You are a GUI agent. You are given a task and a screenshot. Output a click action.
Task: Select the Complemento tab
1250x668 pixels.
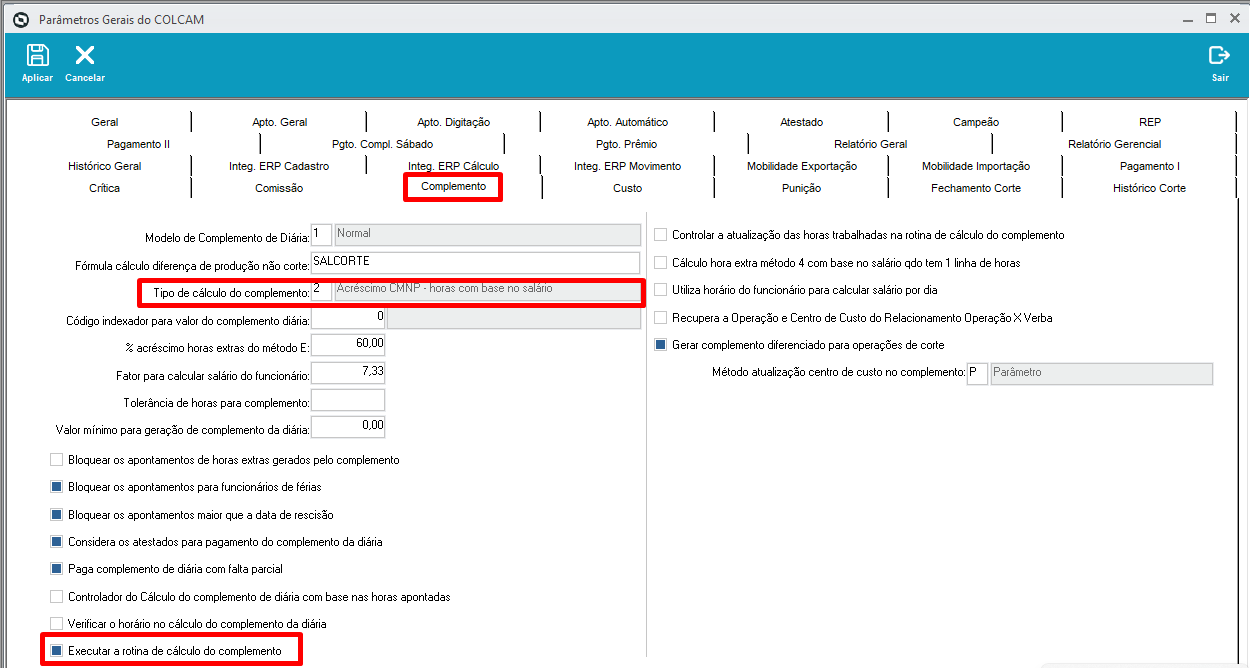point(454,187)
